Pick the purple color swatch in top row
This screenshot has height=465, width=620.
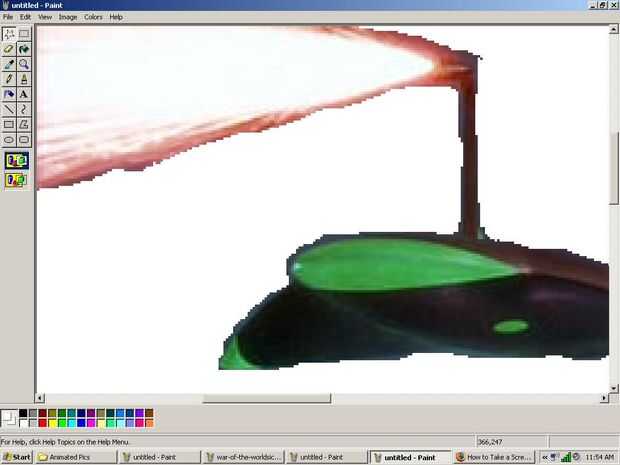91,413
